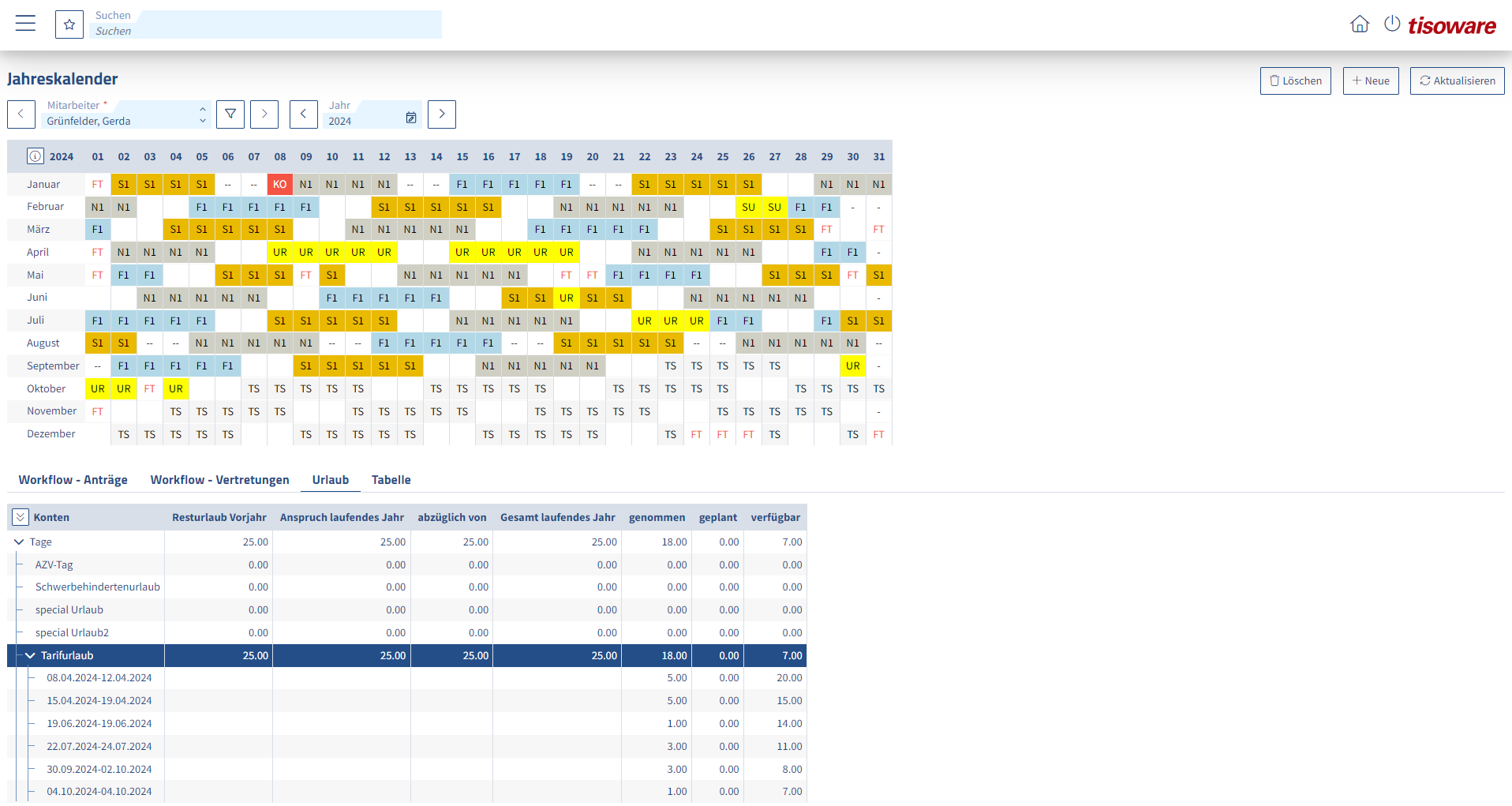This screenshot has height=806, width=1512.
Task: Switch to the Tabelle tab
Action: pos(391,480)
